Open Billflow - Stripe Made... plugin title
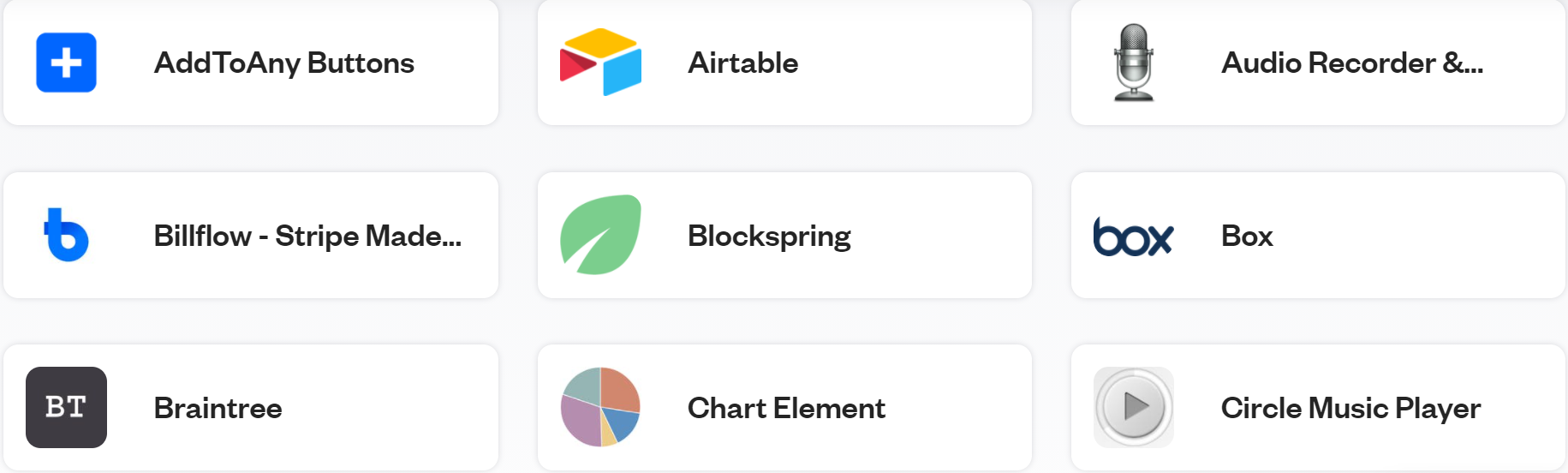The width and height of the screenshot is (1568, 473). (307, 236)
